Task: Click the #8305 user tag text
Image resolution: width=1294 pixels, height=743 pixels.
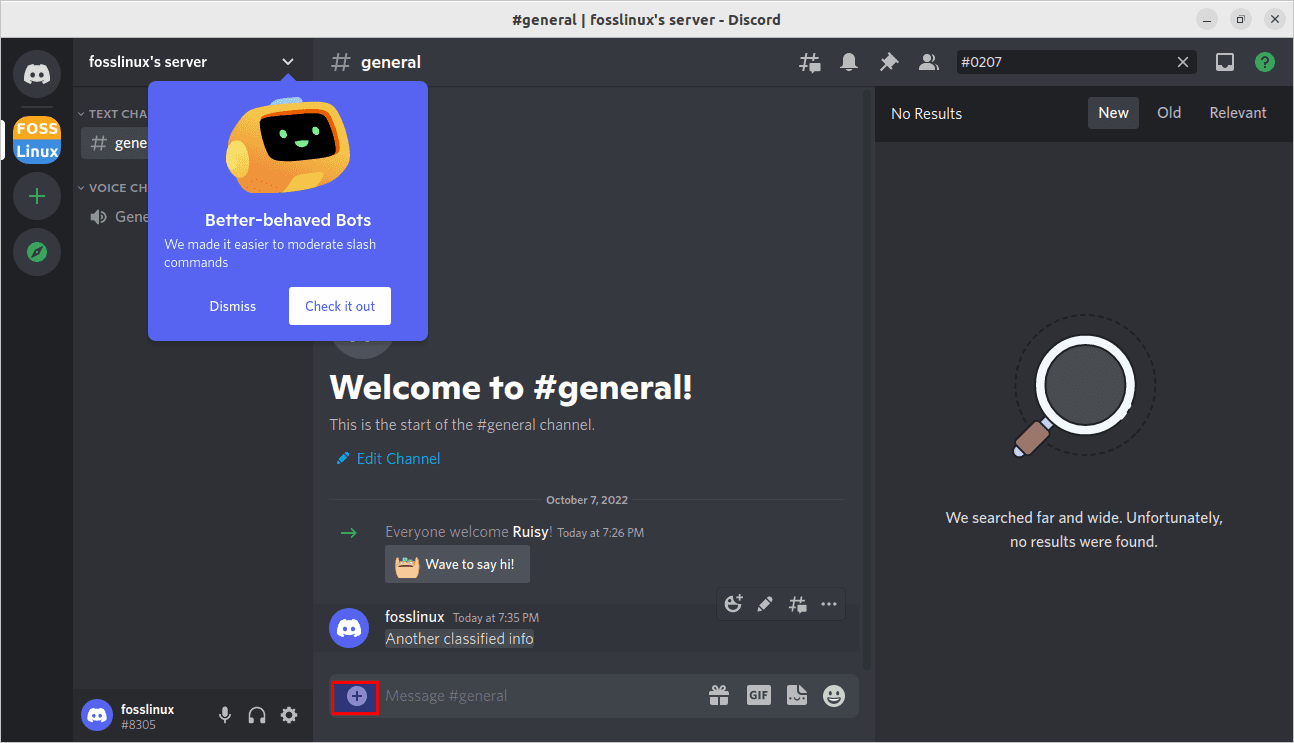Action: pyautogui.click(x=138, y=725)
